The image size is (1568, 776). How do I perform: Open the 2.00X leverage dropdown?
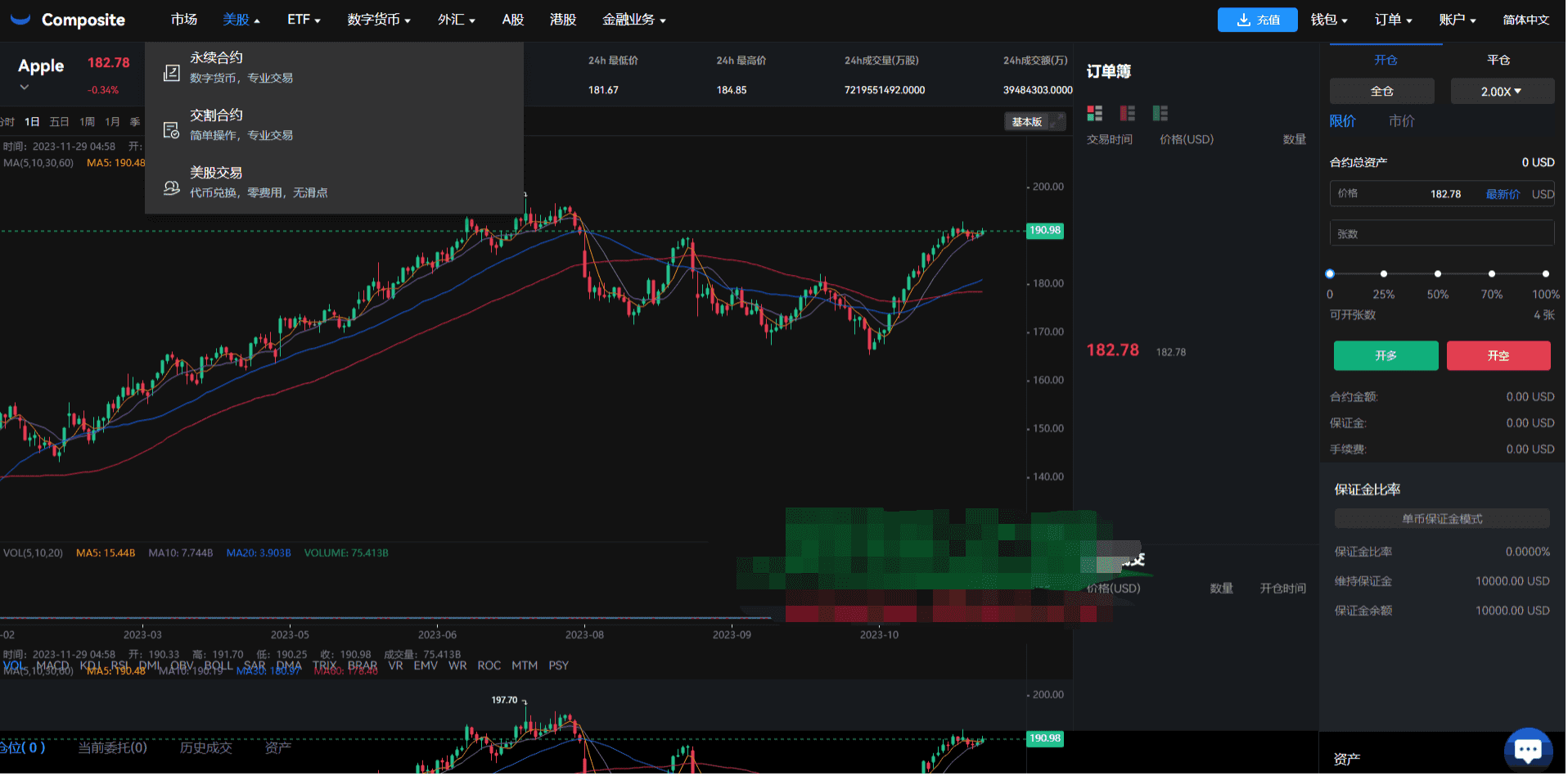click(x=1503, y=92)
